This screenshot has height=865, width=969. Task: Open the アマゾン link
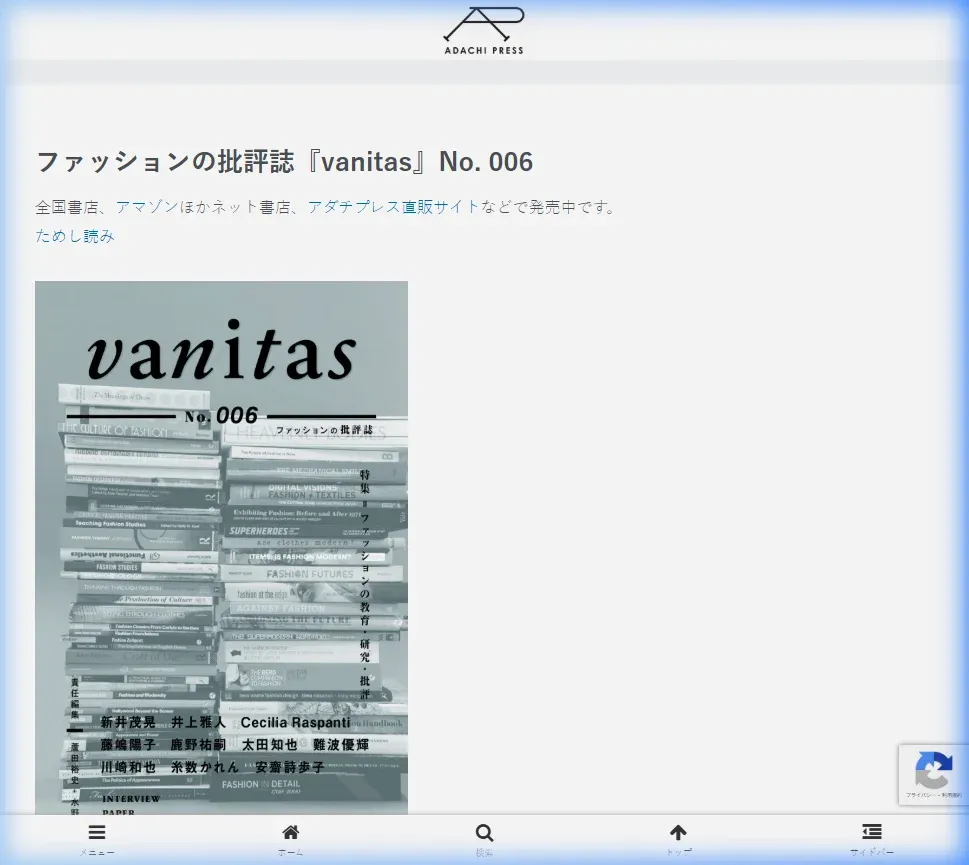(x=147, y=207)
